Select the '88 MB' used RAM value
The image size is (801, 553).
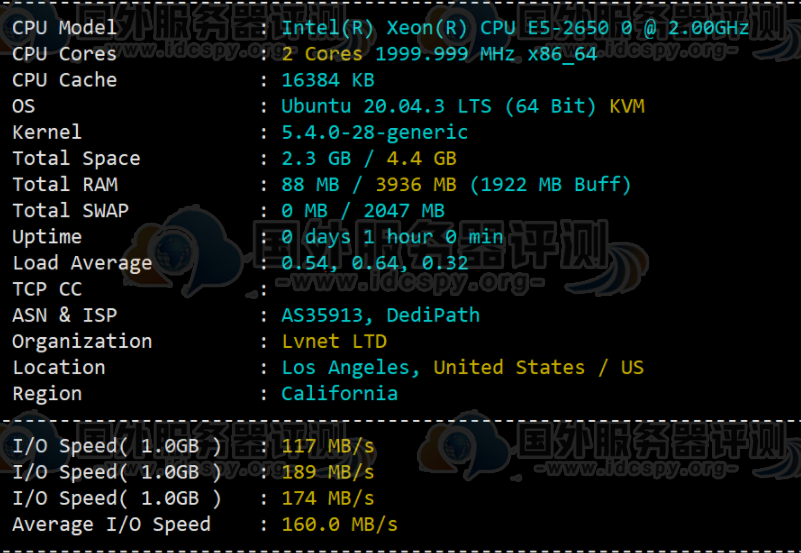point(310,184)
